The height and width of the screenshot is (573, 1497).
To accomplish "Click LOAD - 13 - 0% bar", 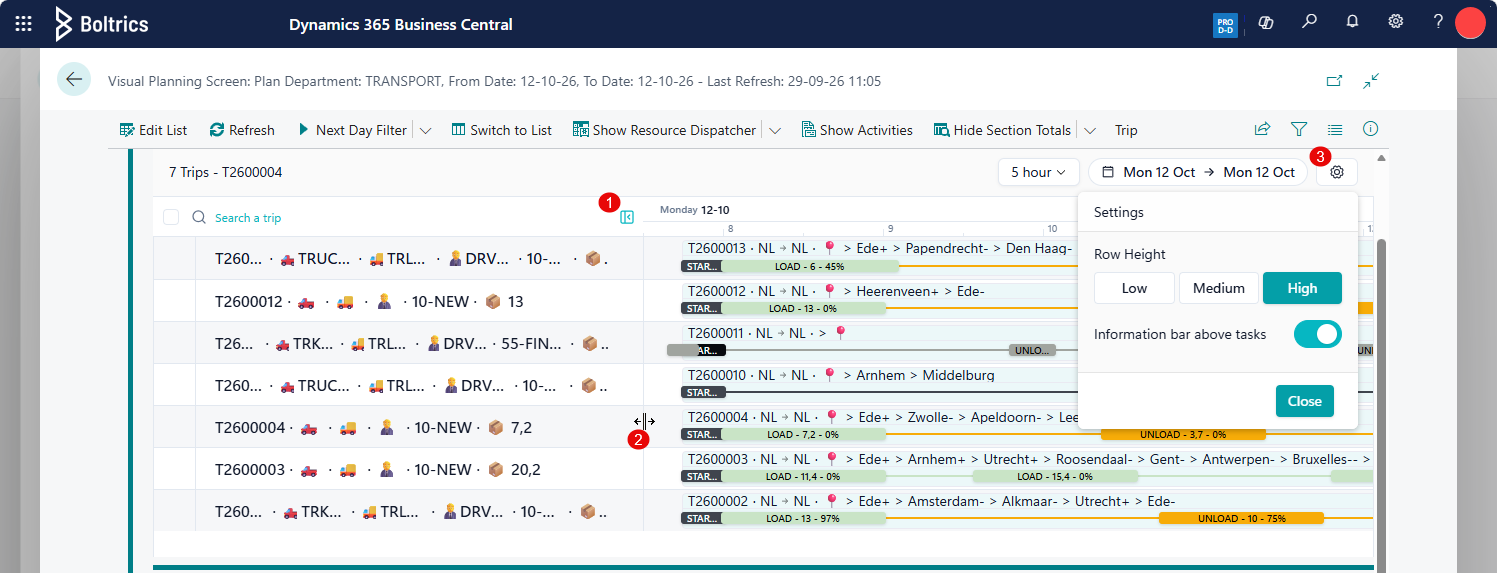I will [802, 308].
